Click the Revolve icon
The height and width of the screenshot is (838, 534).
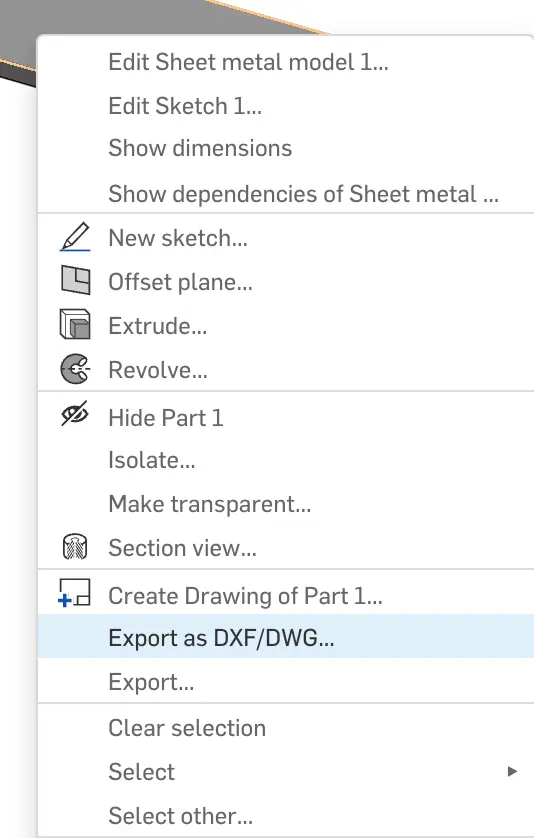pos(75,369)
